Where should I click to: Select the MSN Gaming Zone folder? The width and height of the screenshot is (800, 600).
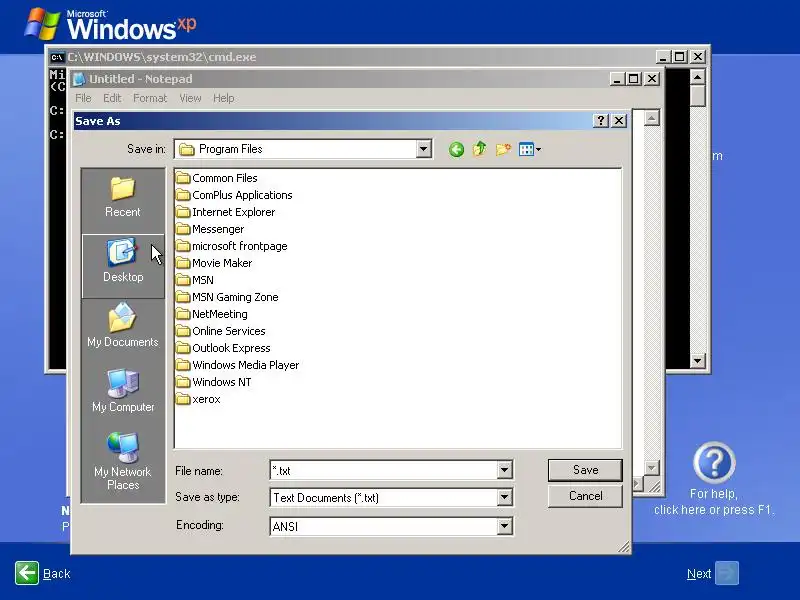[228, 297]
